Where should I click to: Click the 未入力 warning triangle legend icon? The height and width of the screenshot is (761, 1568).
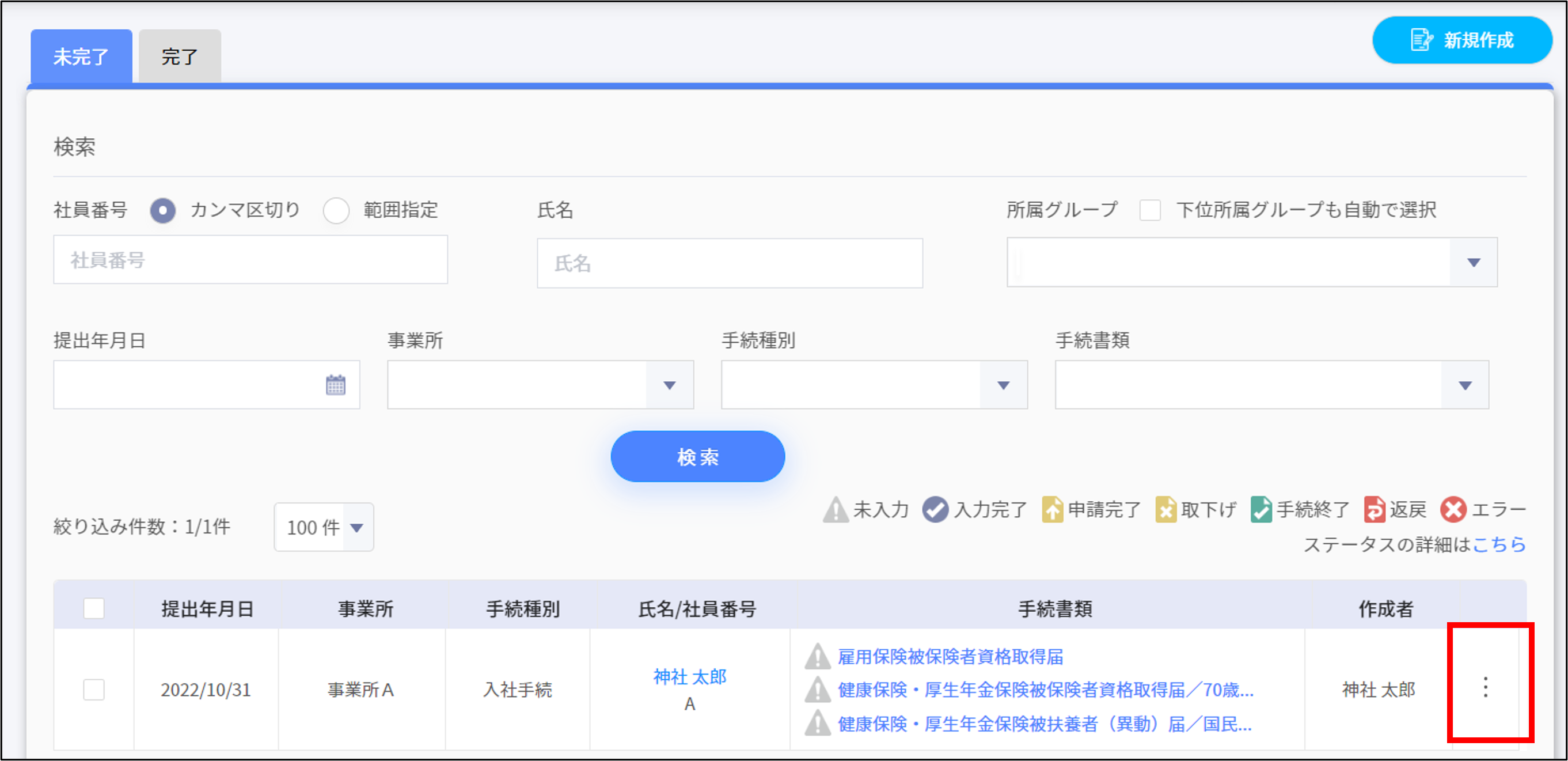835,510
